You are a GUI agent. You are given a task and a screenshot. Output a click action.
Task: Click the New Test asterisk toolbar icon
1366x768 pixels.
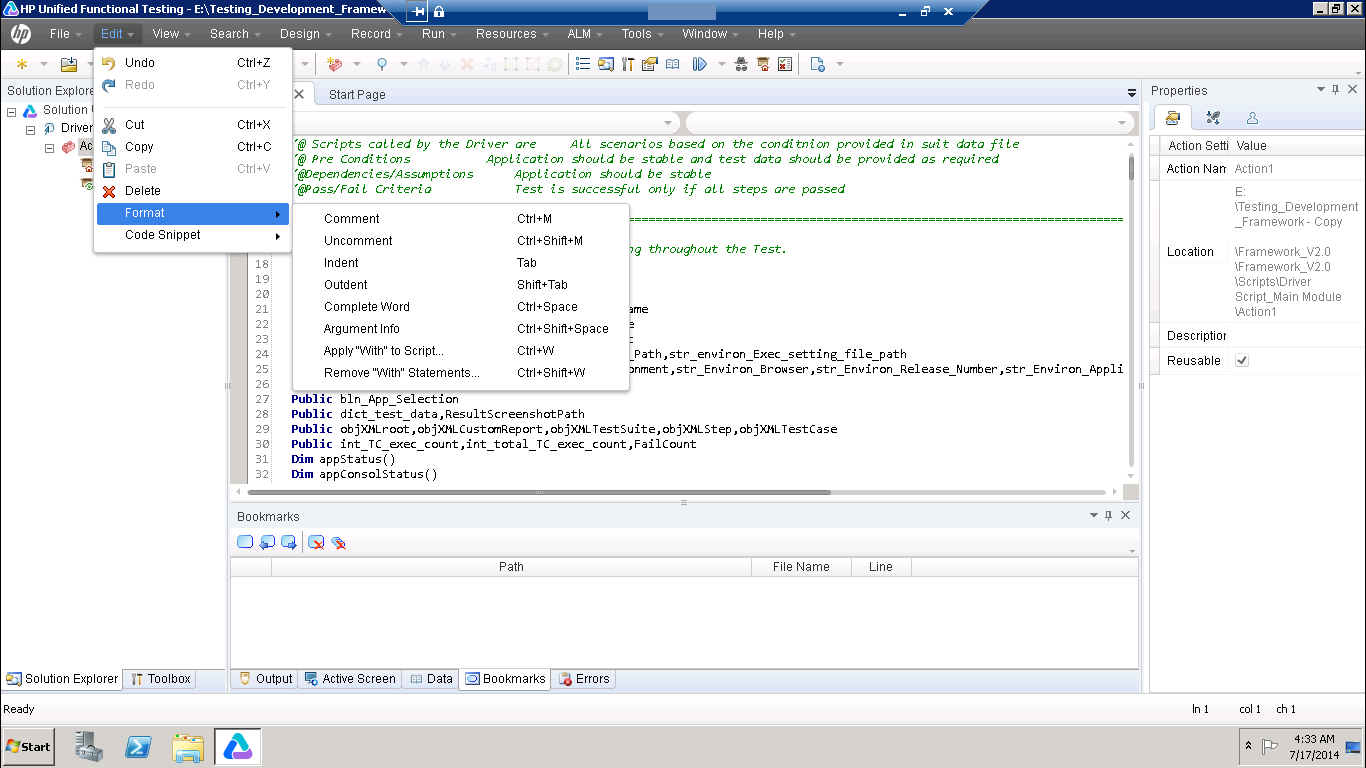(x=23, y=63)
